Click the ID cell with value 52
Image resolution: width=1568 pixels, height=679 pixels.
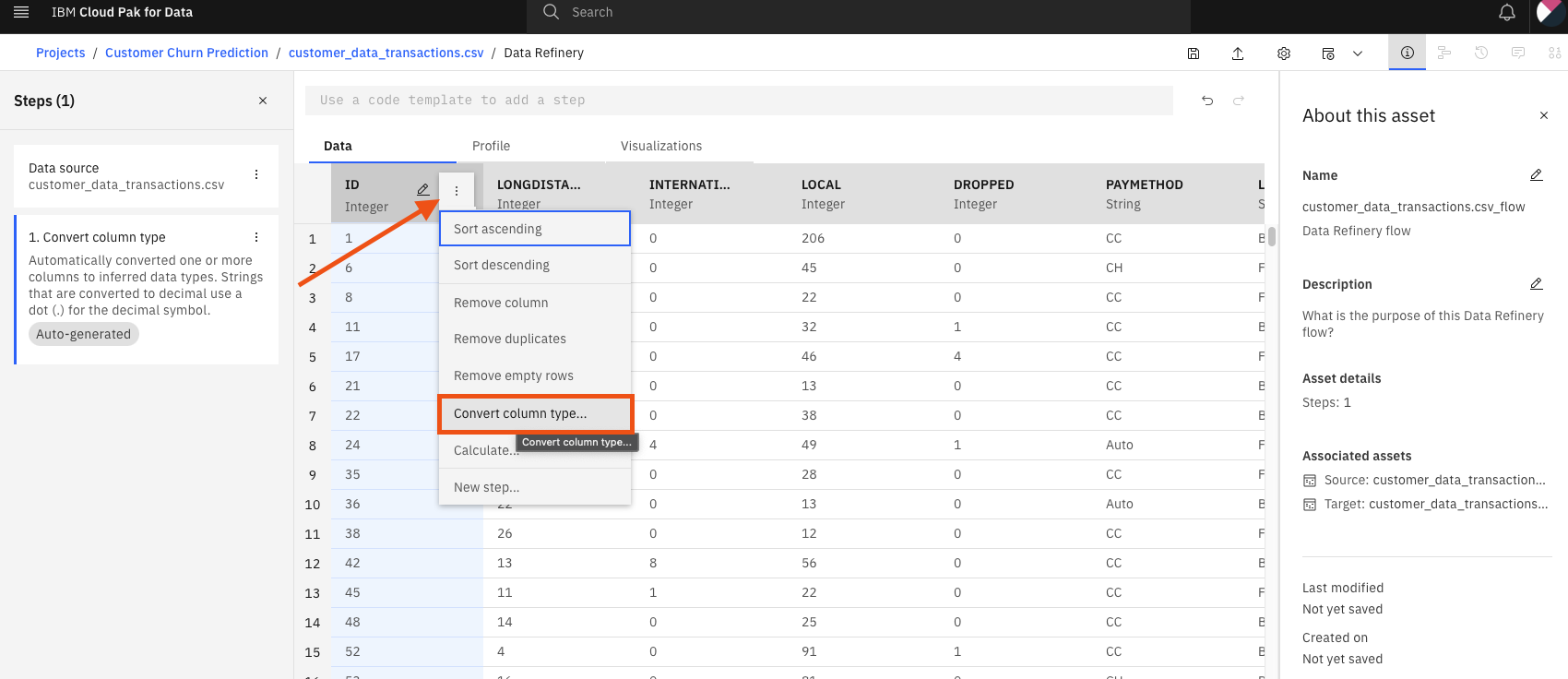pyautogui.click(x=407, y=651)
